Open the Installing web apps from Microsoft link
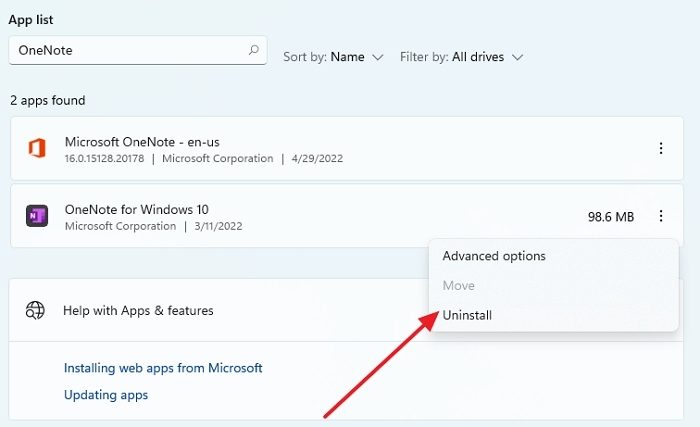The width and height of the screenshot is (700, 427). coord(163,368)
